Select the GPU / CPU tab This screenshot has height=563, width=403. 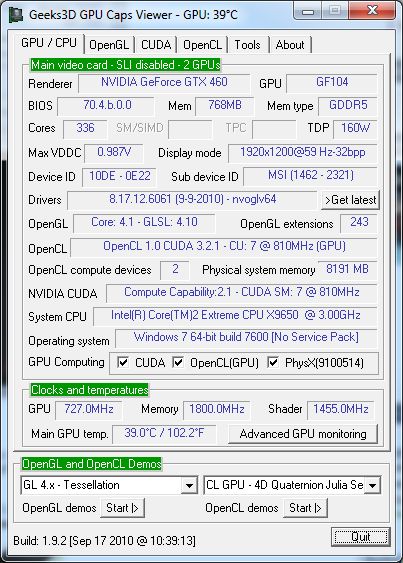(49, 43)
